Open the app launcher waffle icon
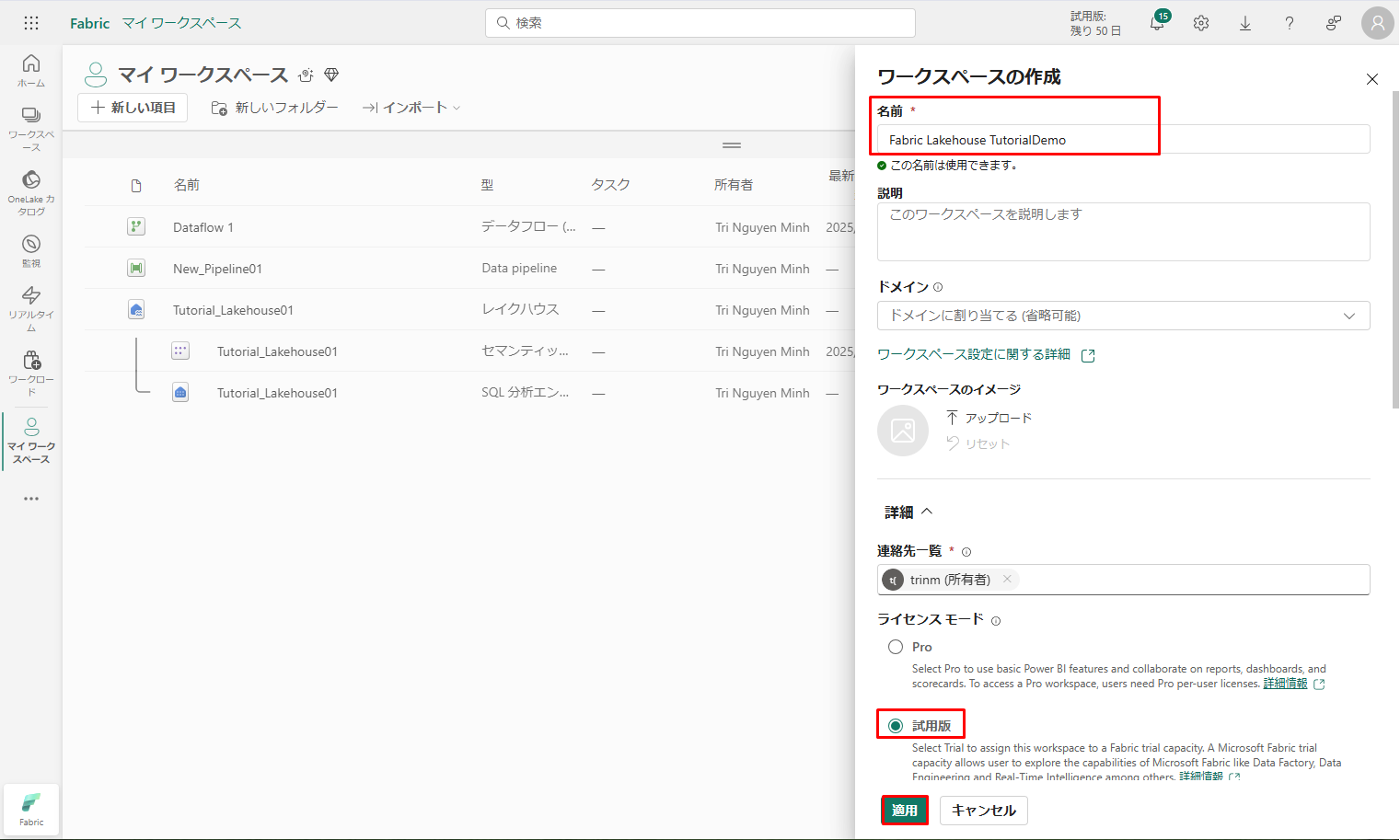Screen dimensions: 1400x840 coord(31,23)
